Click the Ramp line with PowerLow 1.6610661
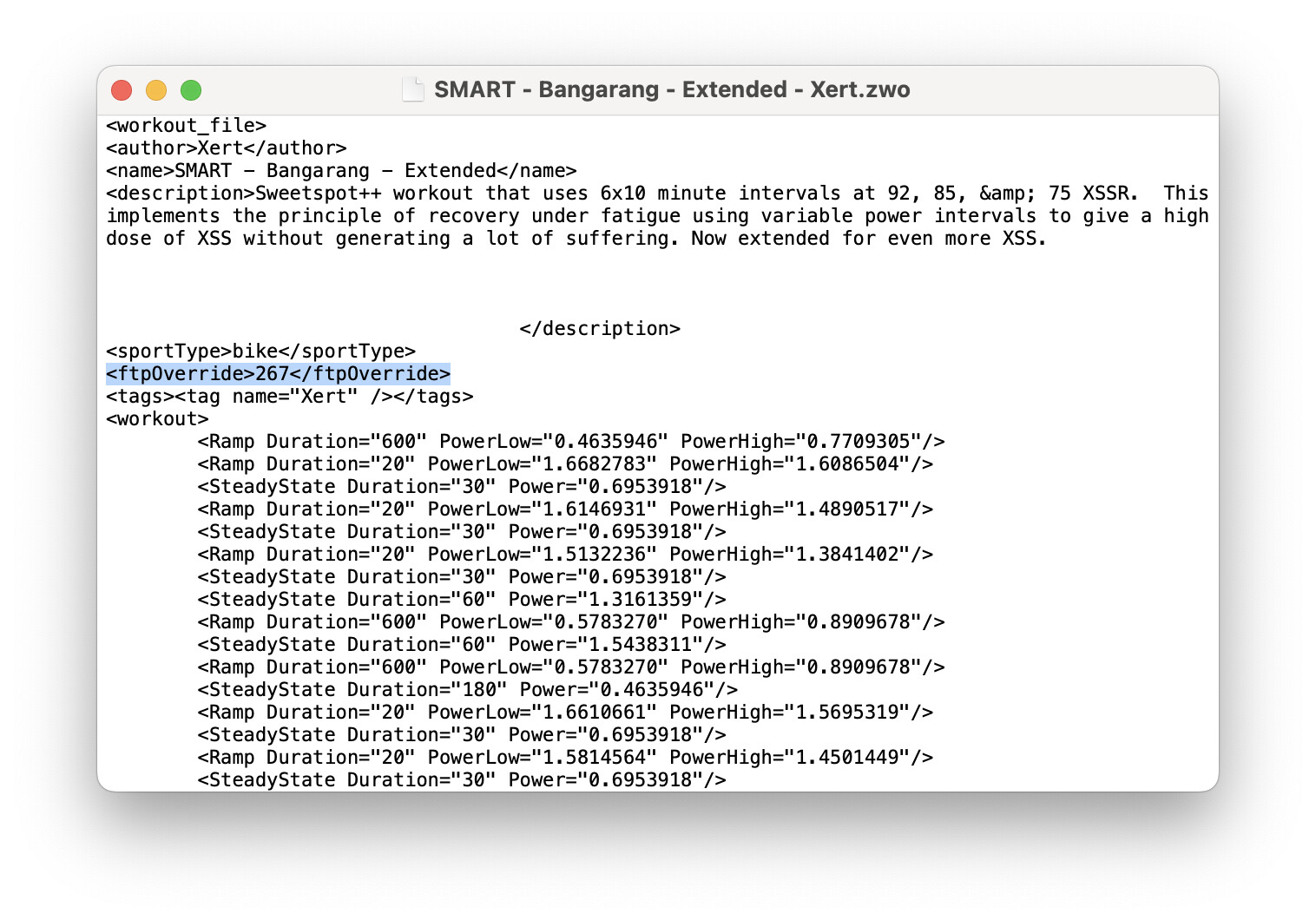 pos(564,713)
